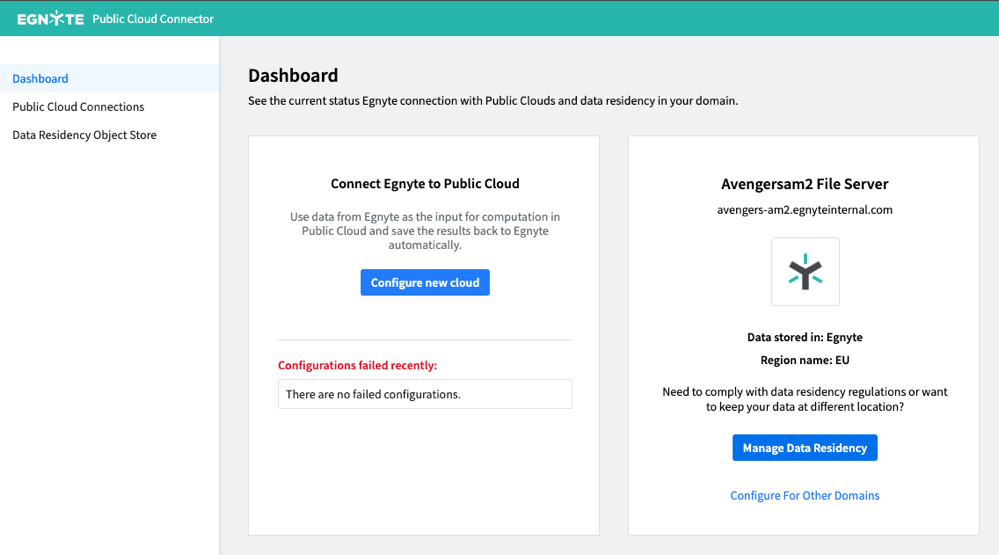This screenshot has width=999, height=555.
Task: Click 'Data stored in: Egnyte' text
Action: 805,337
